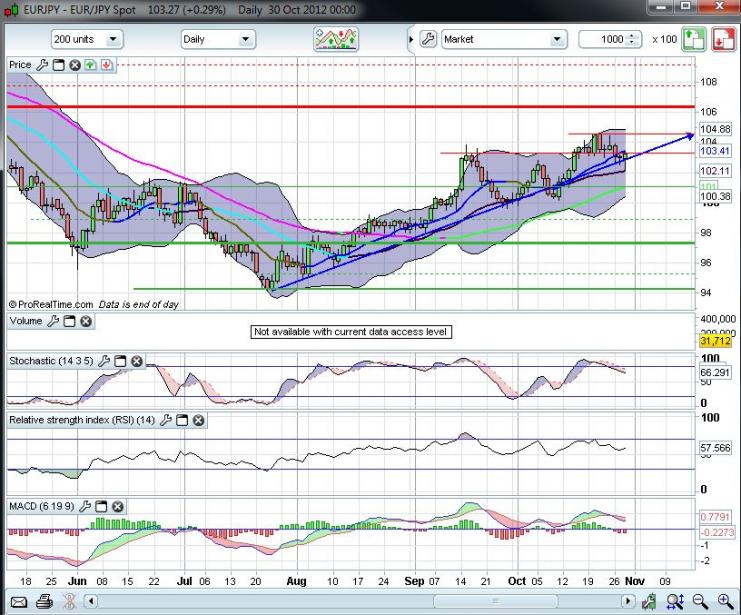Expand the Market order type dropdown

tap(557, 39)
